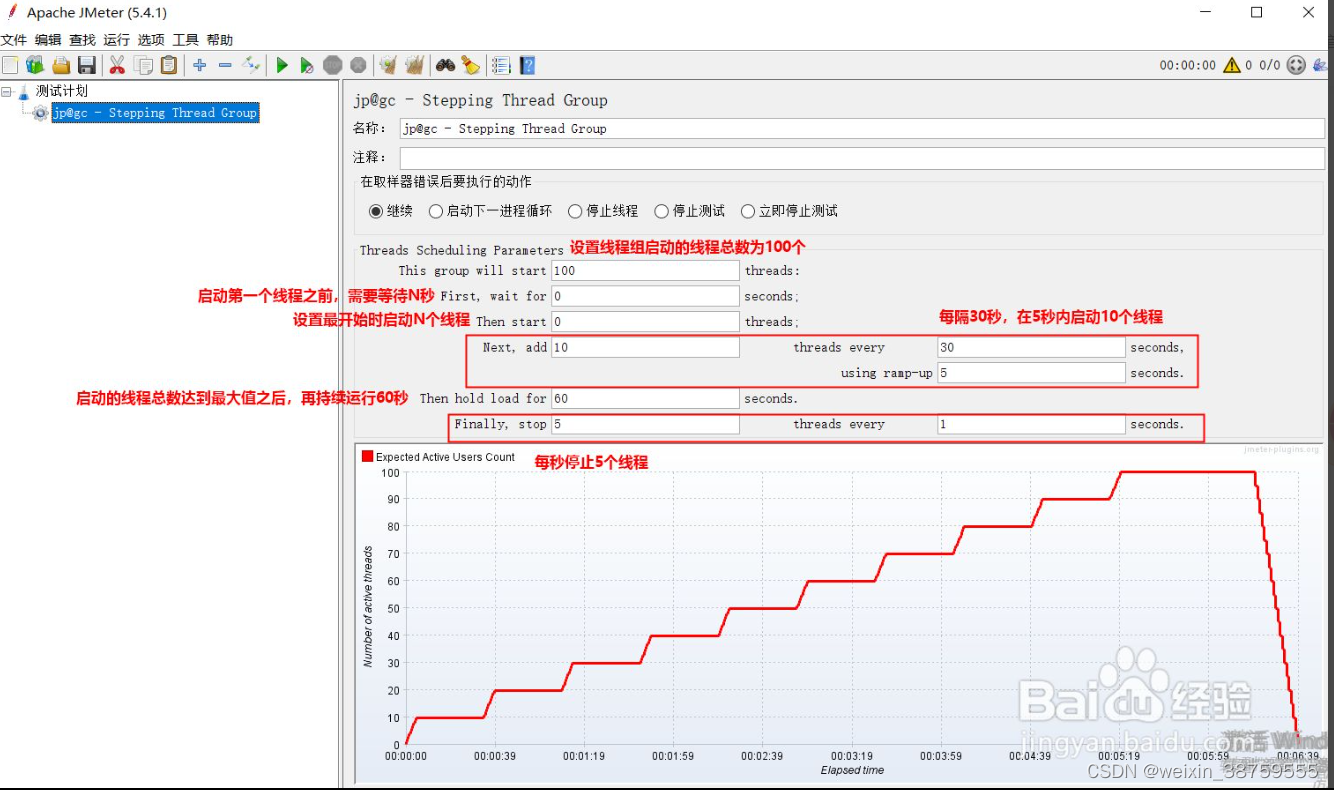Toggle enable state with the arrows icon
The width and height of the screenshot is (1334, 790).
[251, 65]
